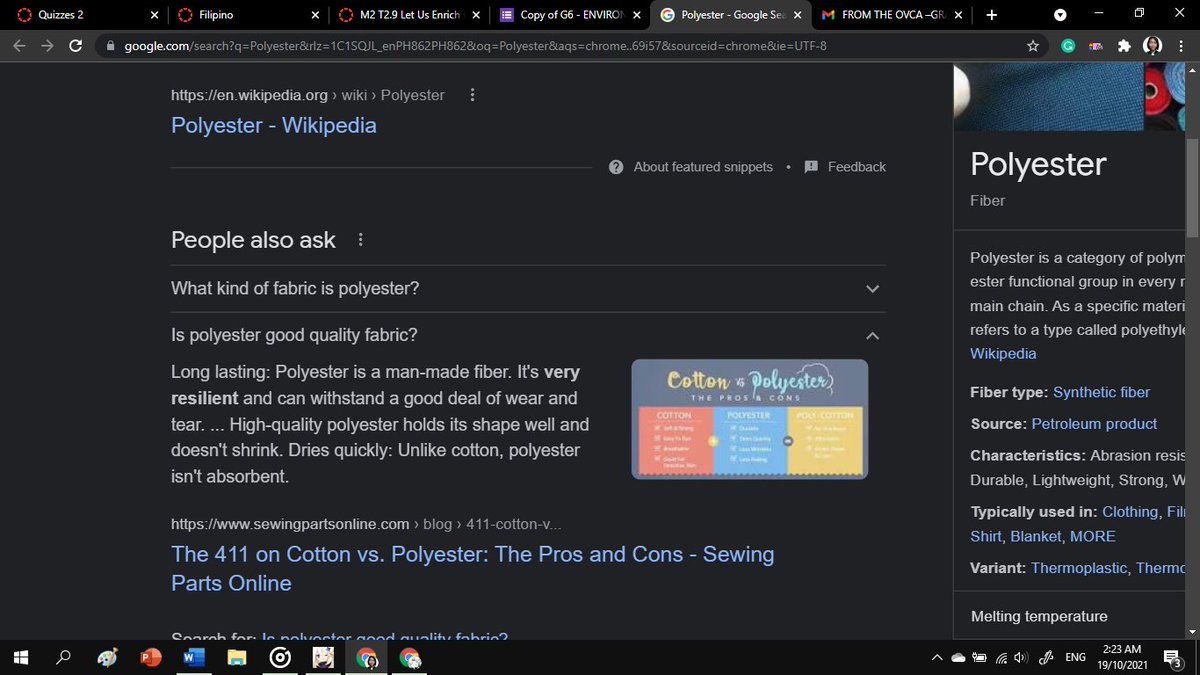The image size is (1200, 675).
Task: Click the Cotton vs Polyester infographic thumbnail
Action: (x=750, y=420)
